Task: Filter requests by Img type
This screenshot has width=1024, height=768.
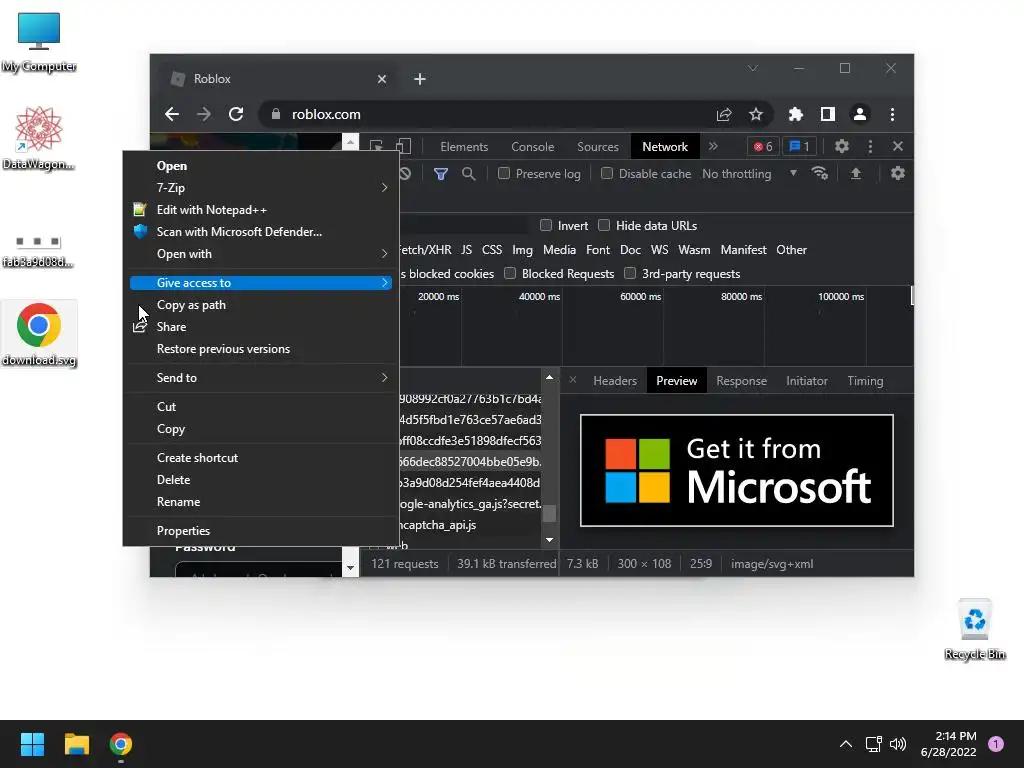Action: [x=522, y=249]
